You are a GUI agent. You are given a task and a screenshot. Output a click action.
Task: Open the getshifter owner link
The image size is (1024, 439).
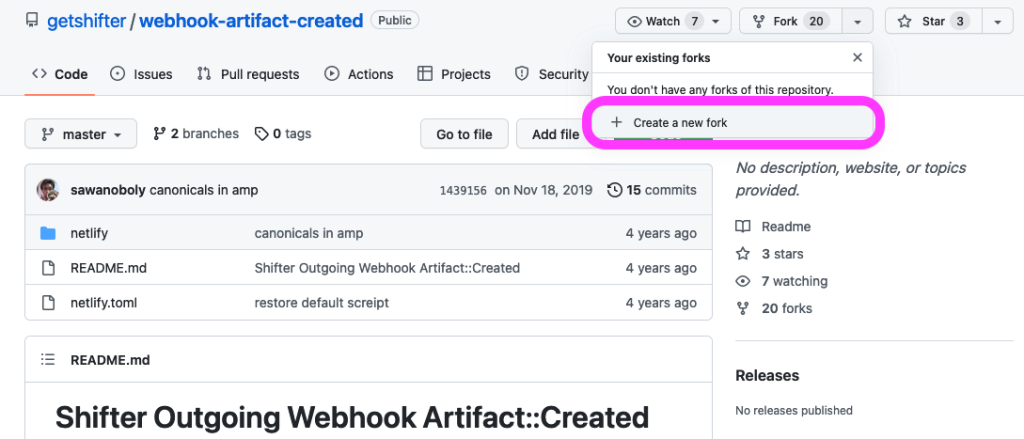tap(86, 21)
